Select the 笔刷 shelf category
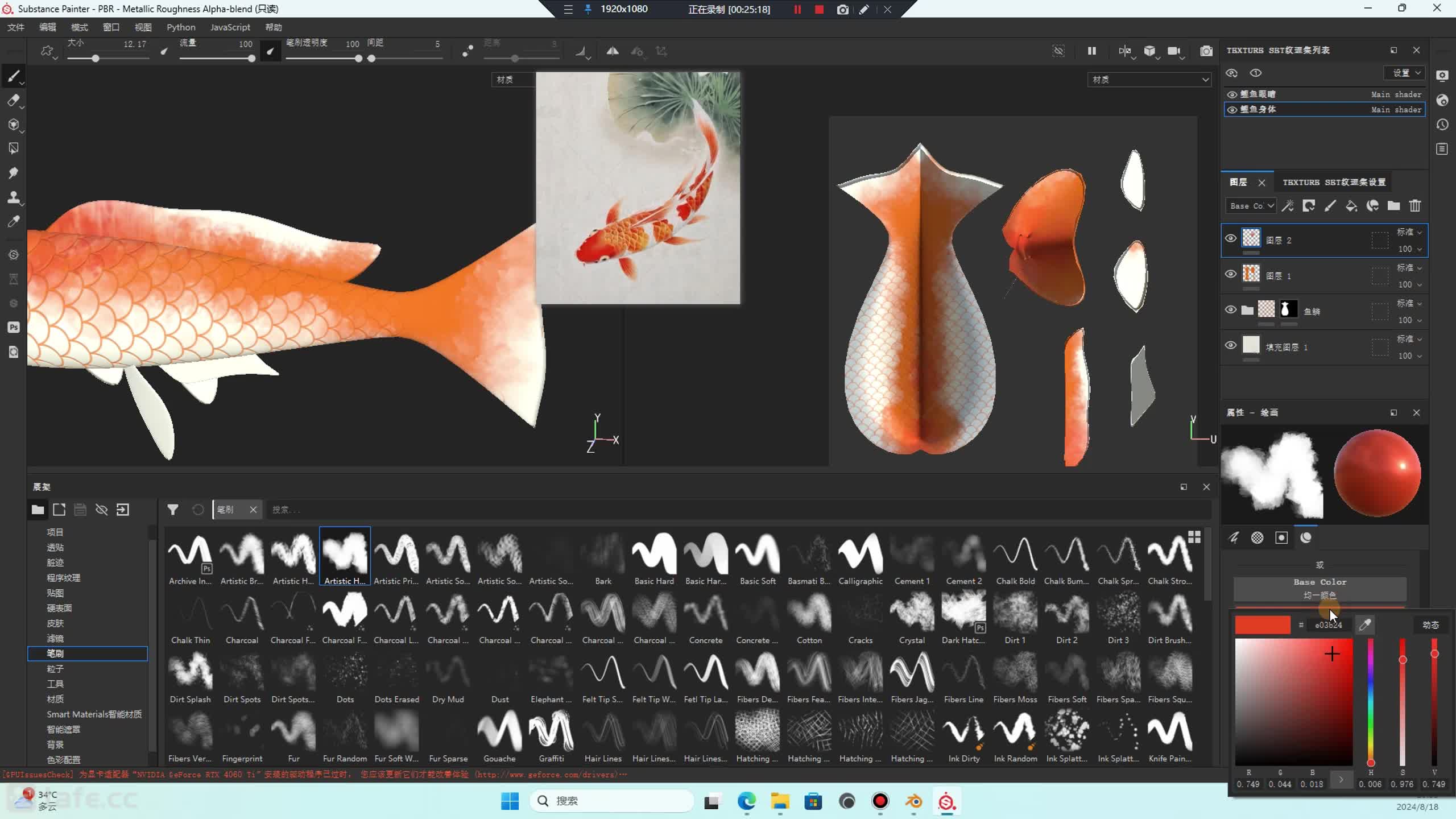 88,653
